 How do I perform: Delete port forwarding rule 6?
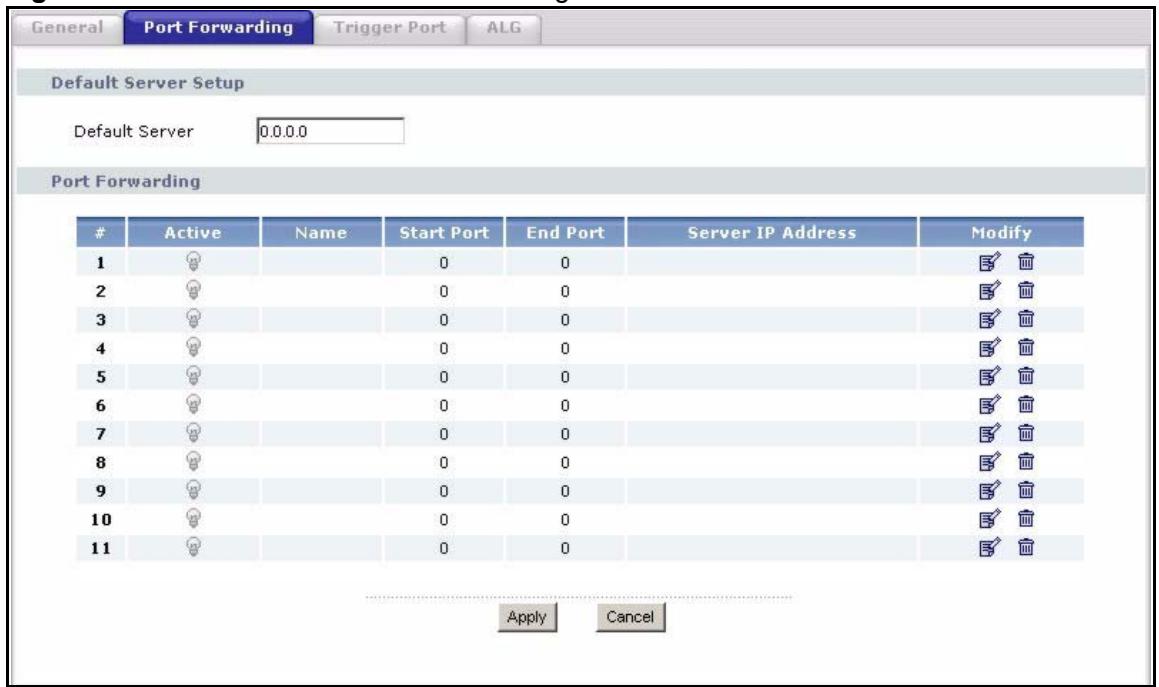coord(1026,404)
